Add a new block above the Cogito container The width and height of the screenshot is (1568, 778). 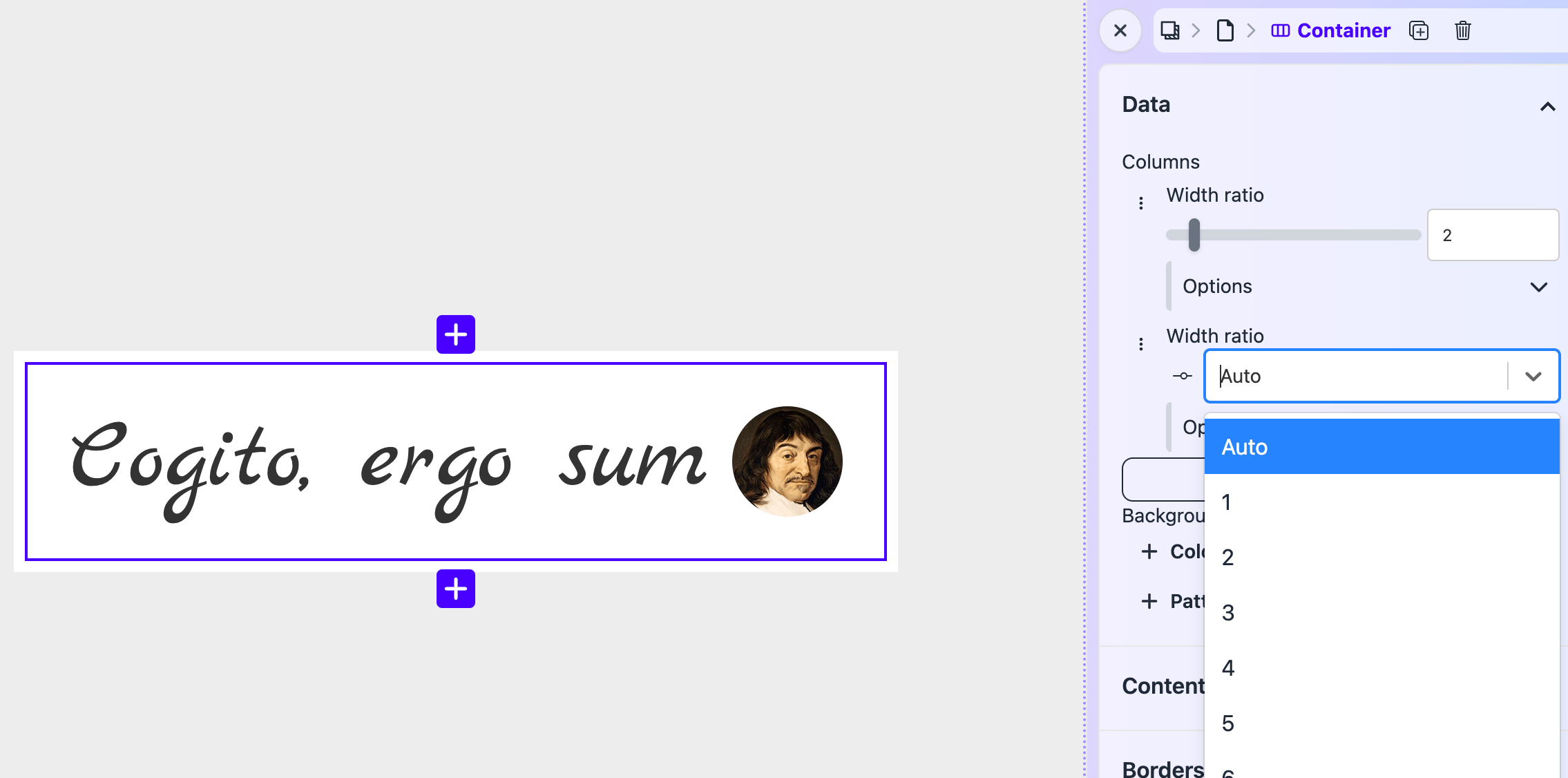pyautogui.click(x=455, y=334)
